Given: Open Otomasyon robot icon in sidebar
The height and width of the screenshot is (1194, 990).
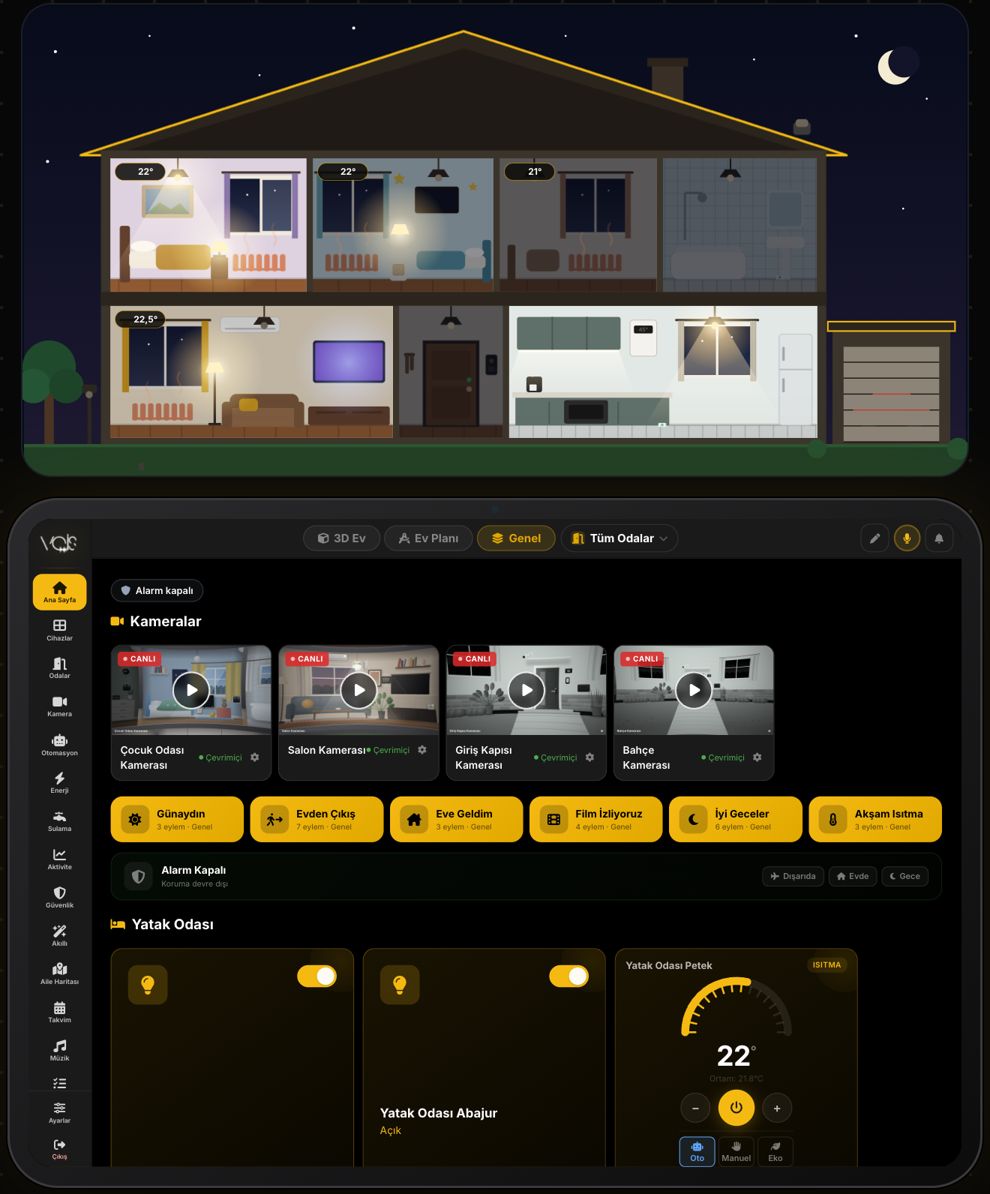Looking at the screenshot, I should (59, 745).
